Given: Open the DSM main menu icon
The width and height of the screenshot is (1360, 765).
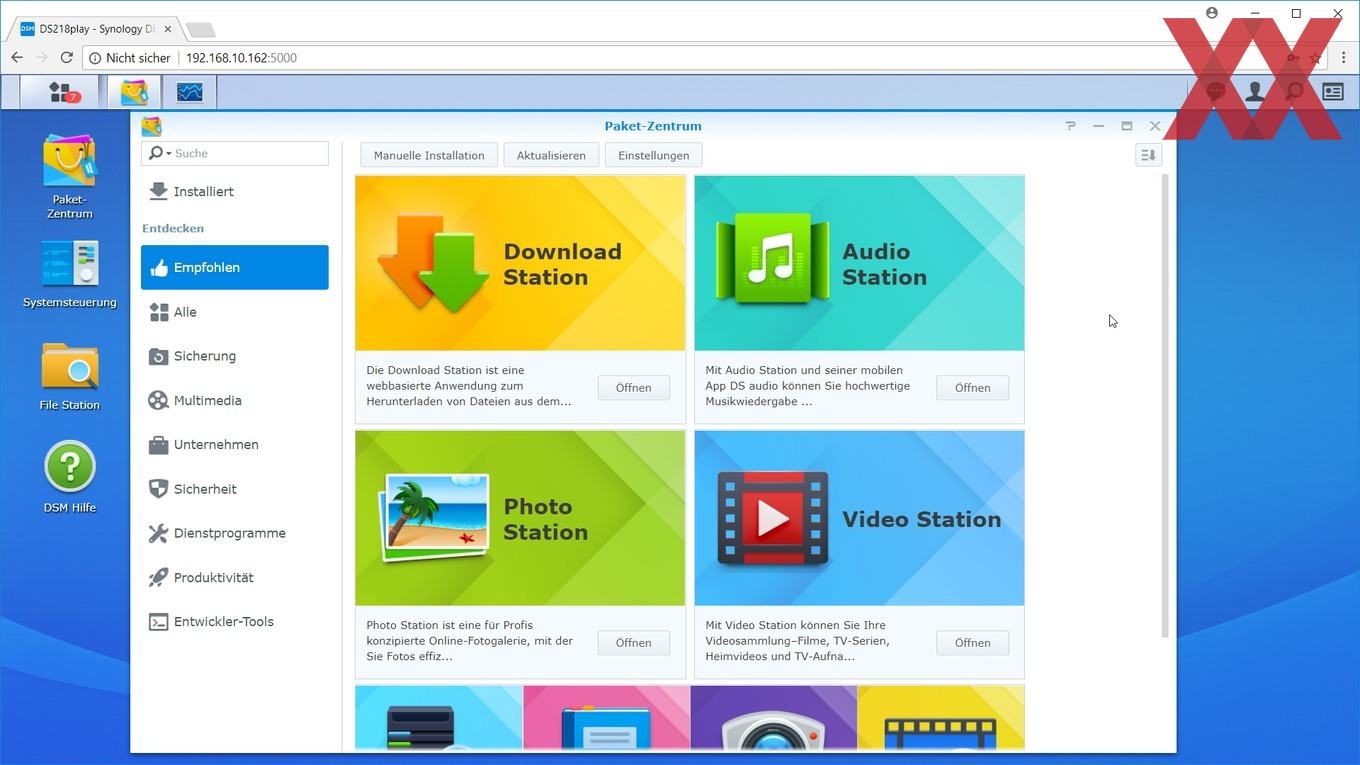Looking at the screenshot, I should pyautogui.click(x=61, y=92).
